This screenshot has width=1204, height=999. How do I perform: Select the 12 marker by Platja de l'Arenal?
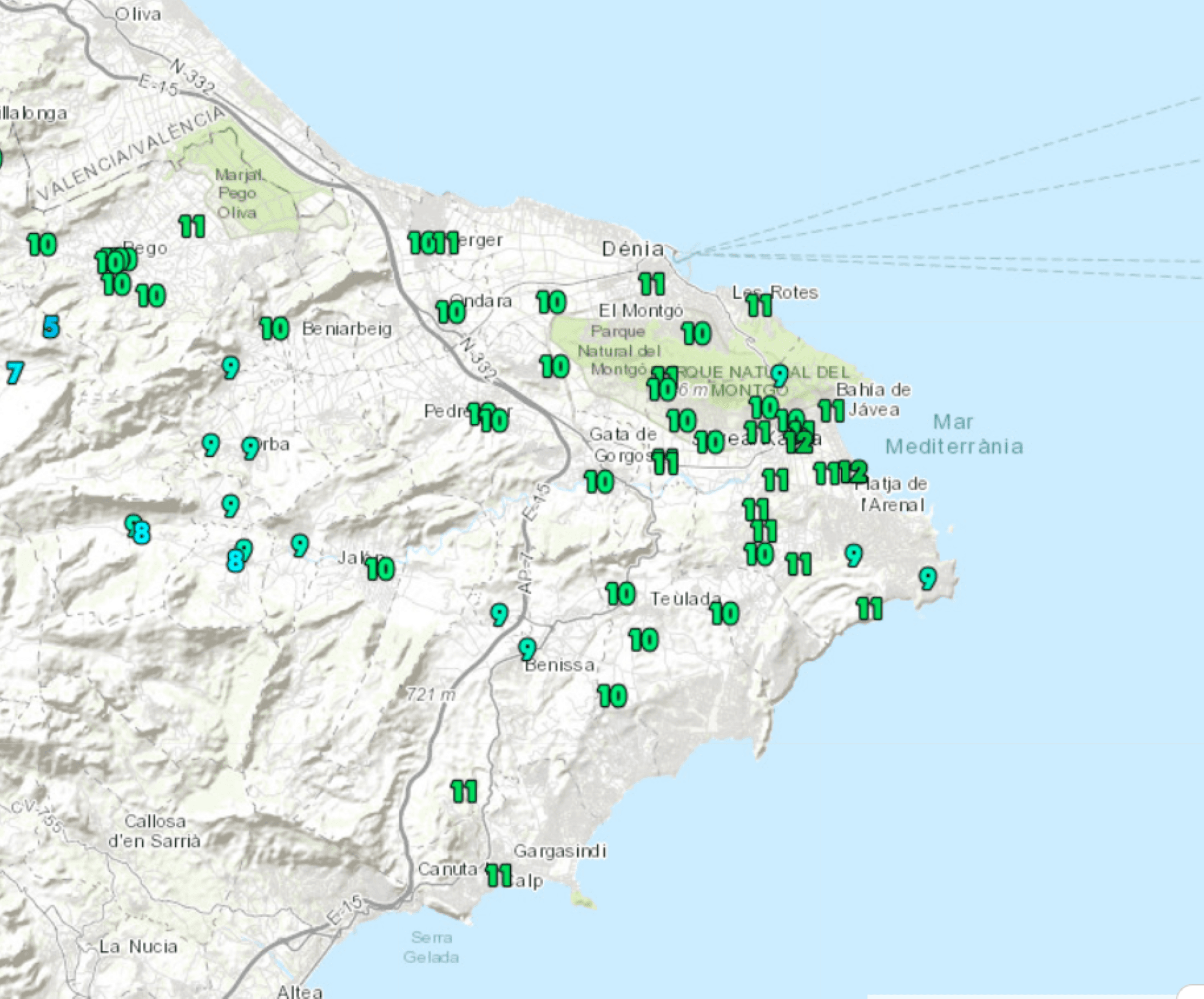(854, 471)
